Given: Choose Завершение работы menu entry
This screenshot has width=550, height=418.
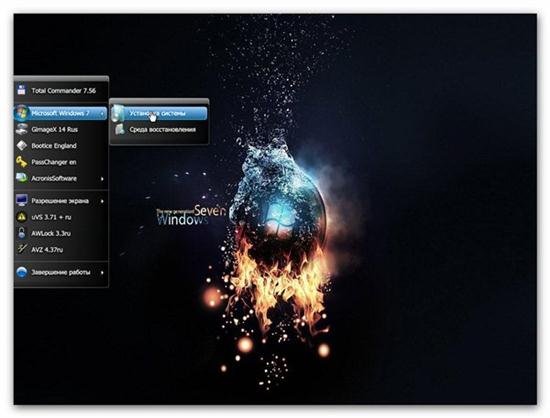Looking at the screenshot, I should pos(61,272).
